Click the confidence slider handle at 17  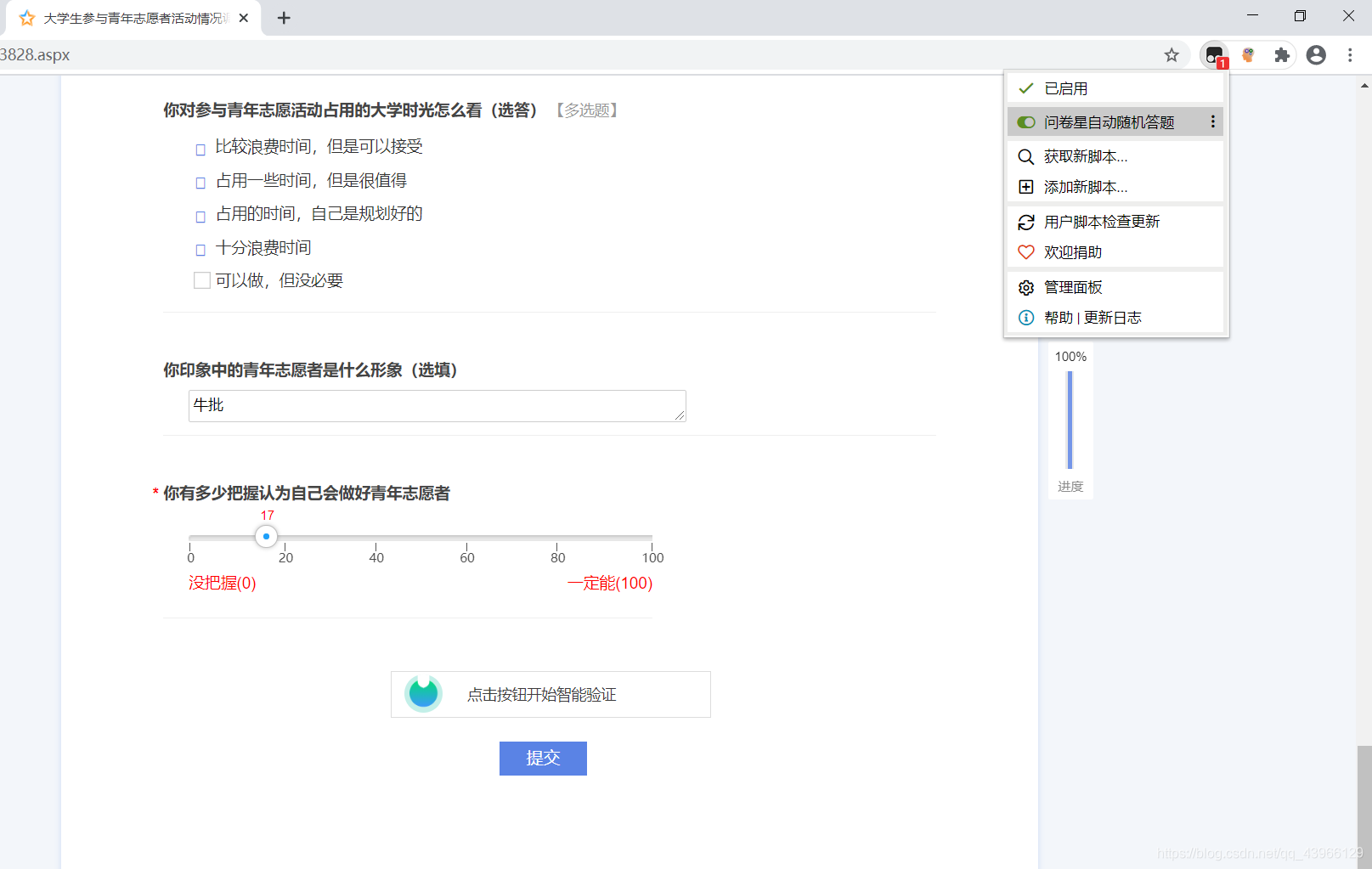click(x=266, y=536)
